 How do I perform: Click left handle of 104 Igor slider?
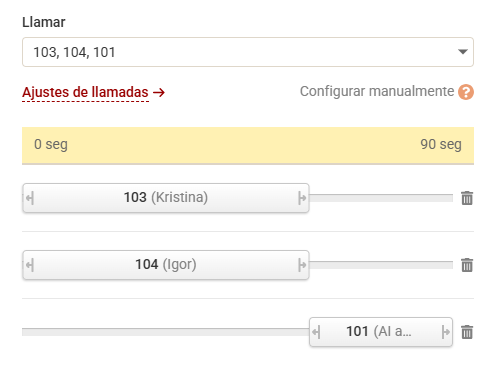[30, 265]
